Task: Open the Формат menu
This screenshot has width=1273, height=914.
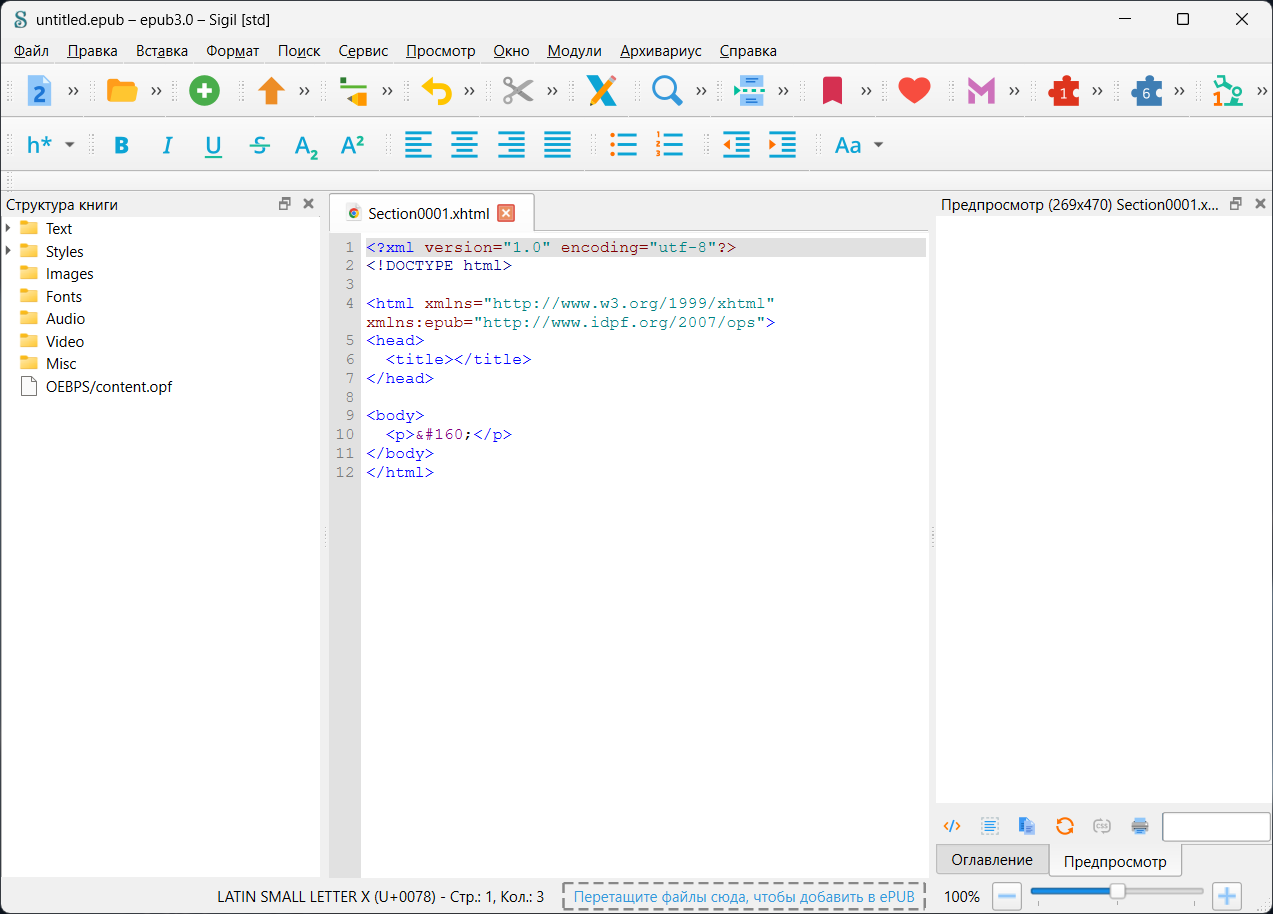Action: 233,51
